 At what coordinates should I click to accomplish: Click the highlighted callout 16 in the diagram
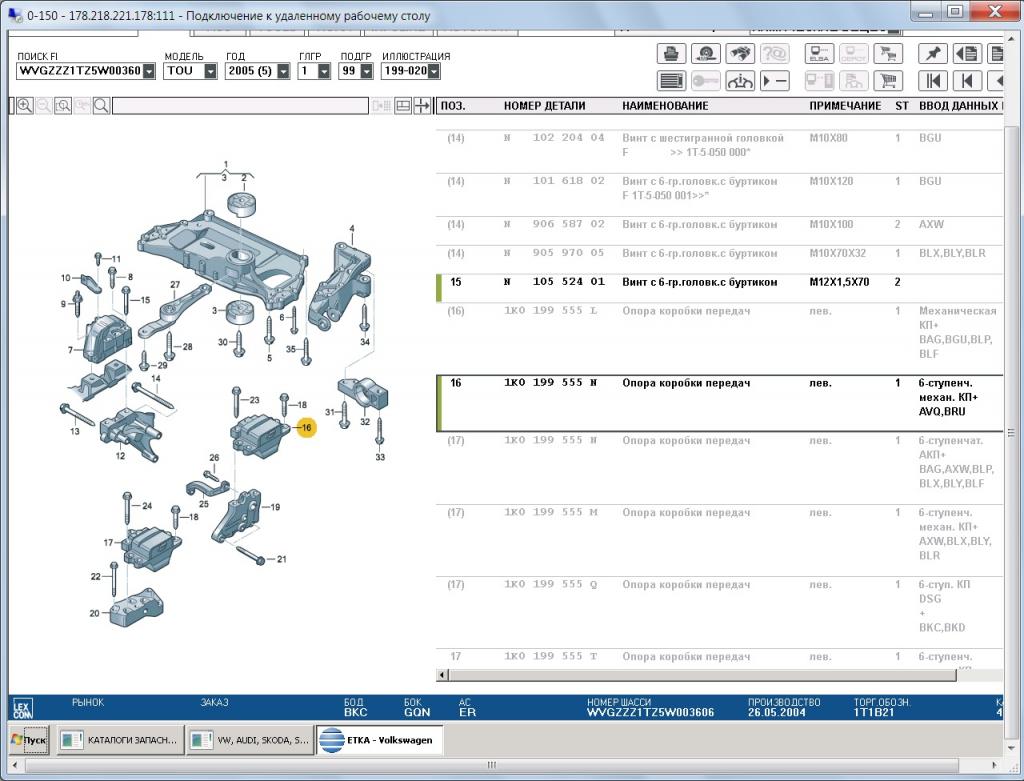tap(306, 428)
